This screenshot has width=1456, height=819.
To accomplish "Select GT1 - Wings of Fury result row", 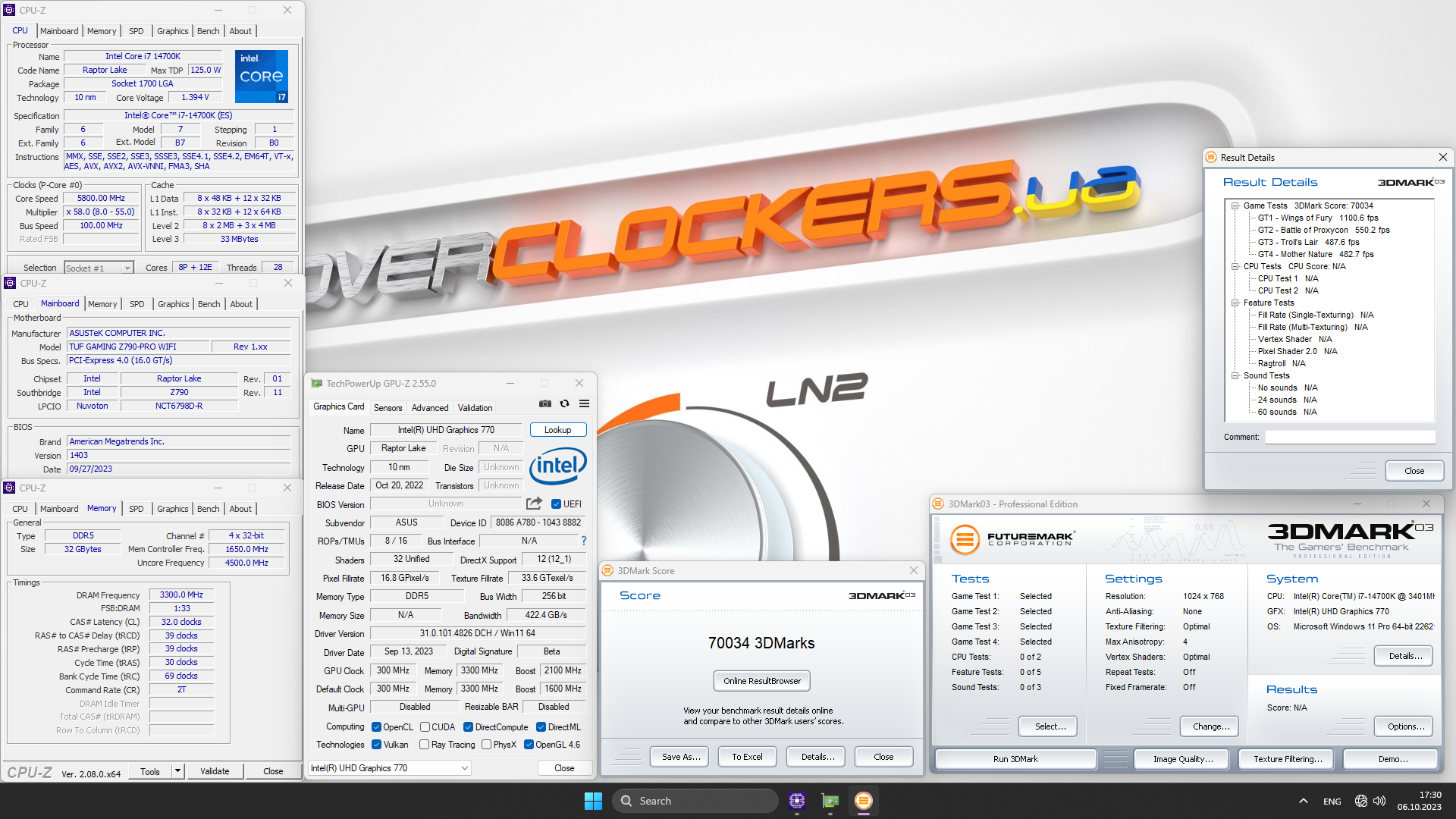I will coord(1318,218).
